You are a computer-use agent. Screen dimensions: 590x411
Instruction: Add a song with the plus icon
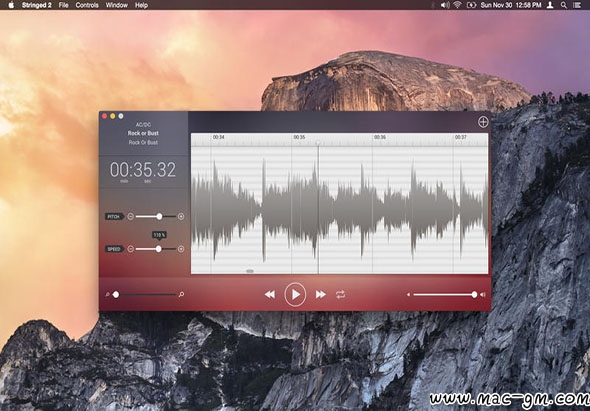(483, 122)
